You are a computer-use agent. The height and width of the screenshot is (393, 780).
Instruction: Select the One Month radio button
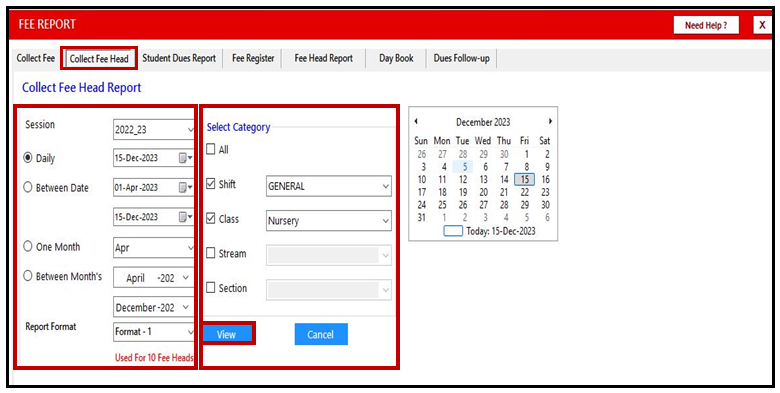(28, 247)
